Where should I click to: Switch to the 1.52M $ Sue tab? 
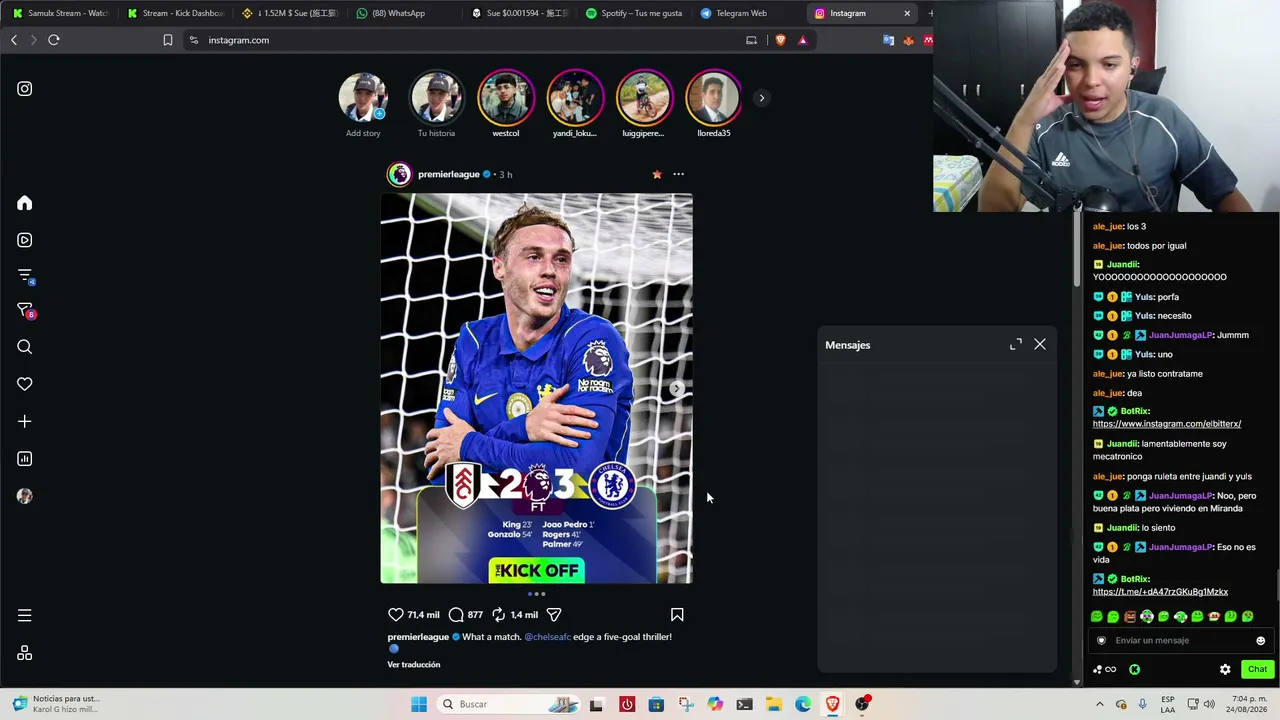tap(290, 13)
